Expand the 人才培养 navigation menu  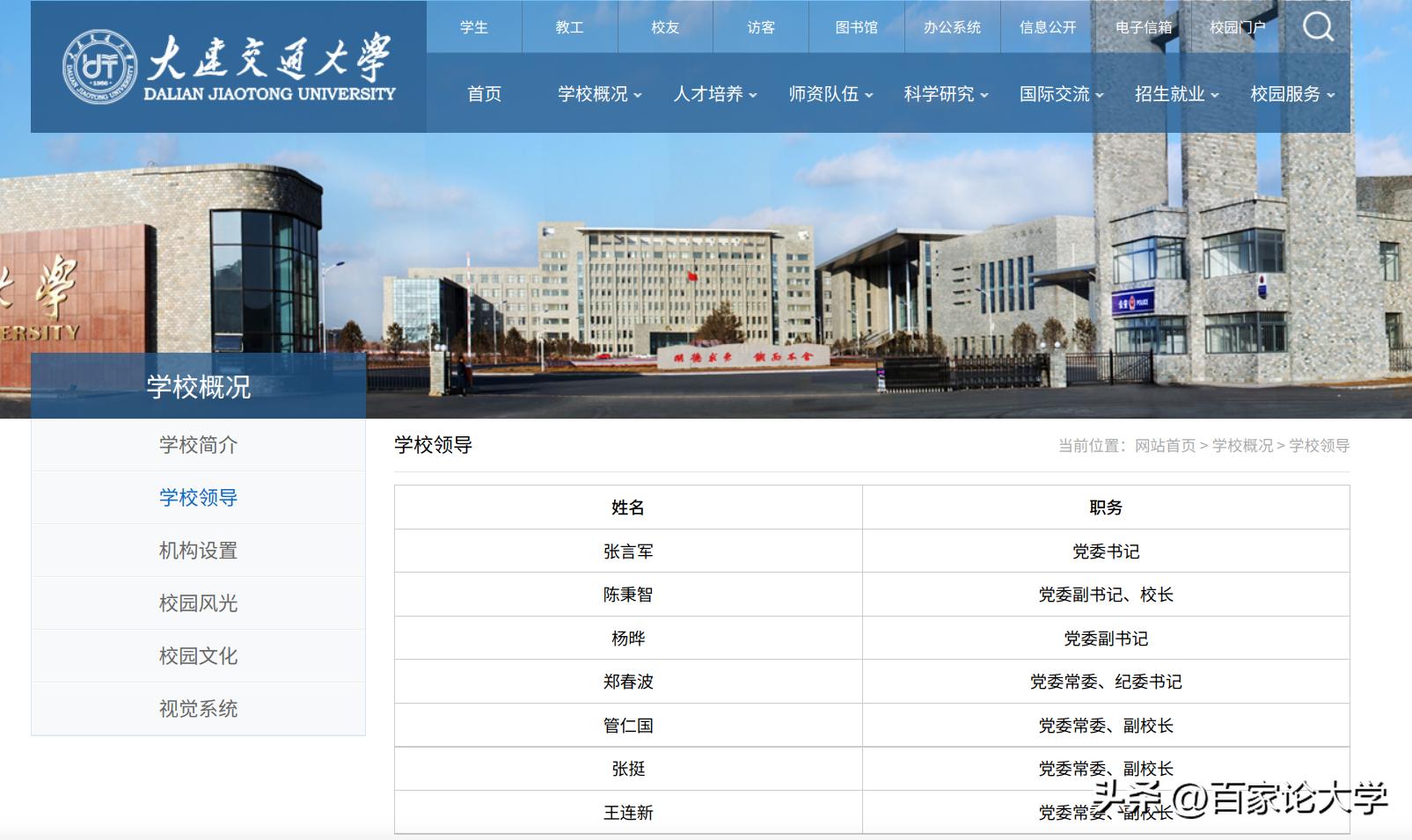(715, 94)
